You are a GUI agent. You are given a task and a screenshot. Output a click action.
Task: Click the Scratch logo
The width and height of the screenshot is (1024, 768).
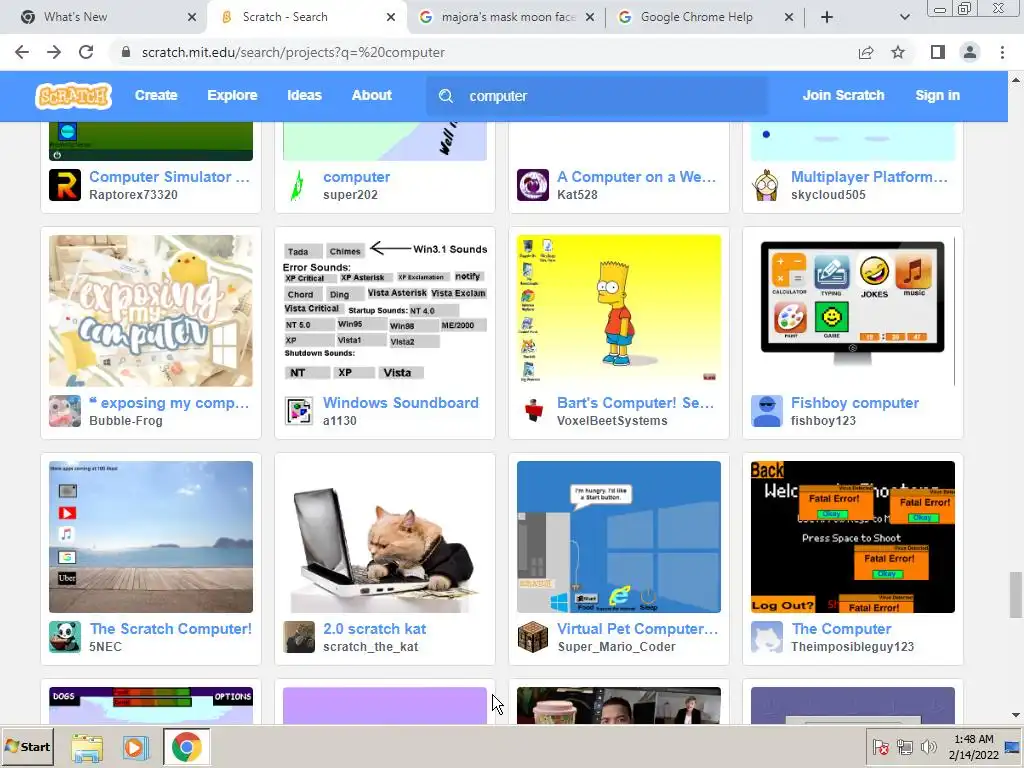pos(73,96)
